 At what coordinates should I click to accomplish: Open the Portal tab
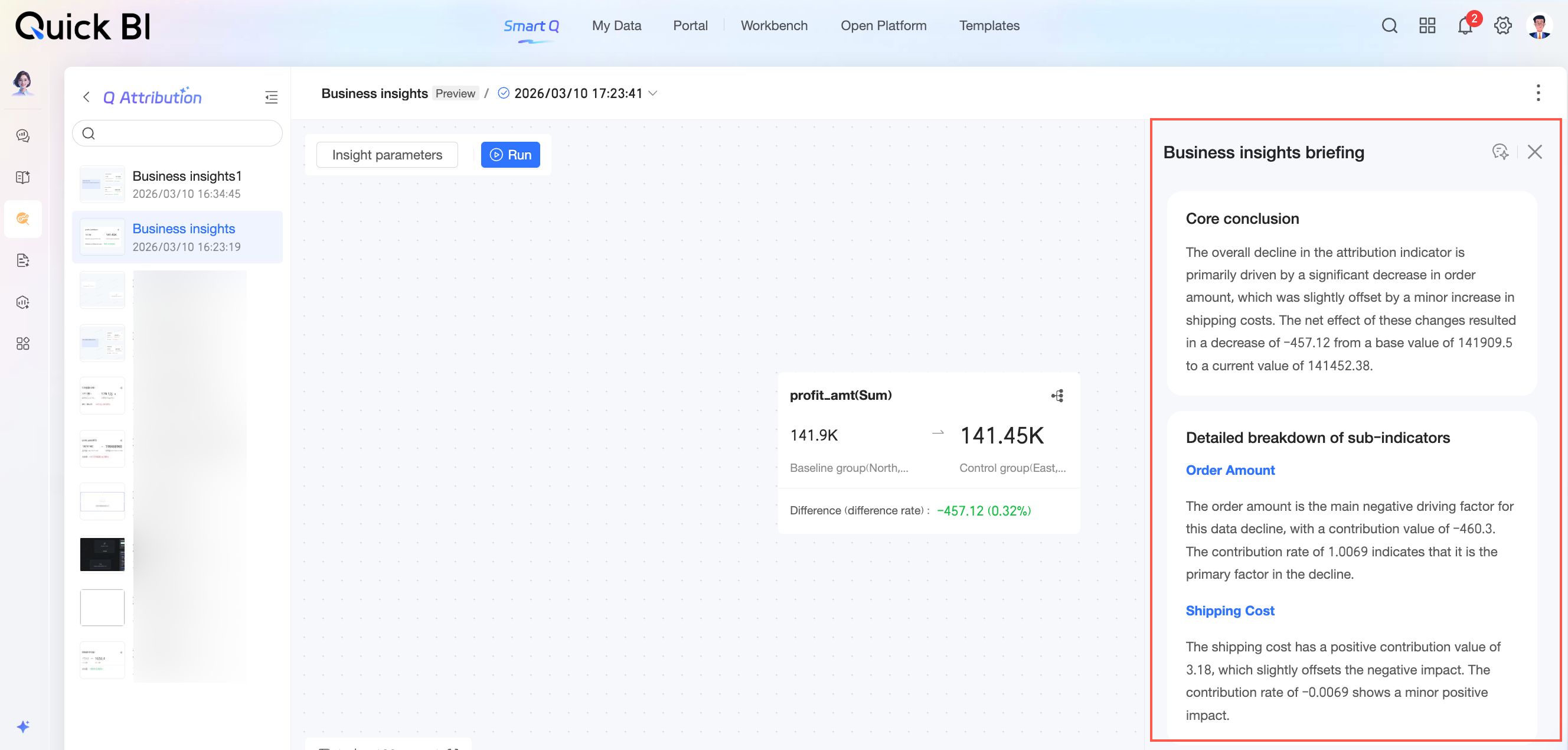(x=690, y=25)
